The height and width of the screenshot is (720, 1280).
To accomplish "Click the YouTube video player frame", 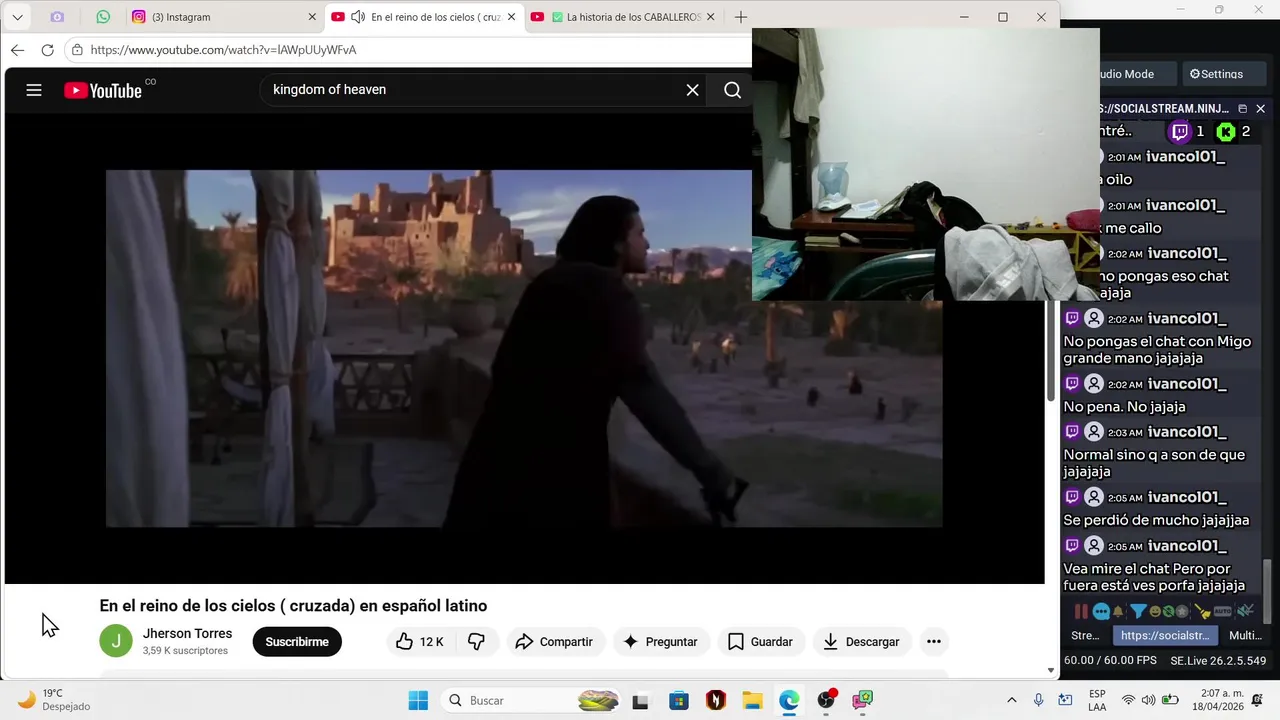I will point(524,348).
